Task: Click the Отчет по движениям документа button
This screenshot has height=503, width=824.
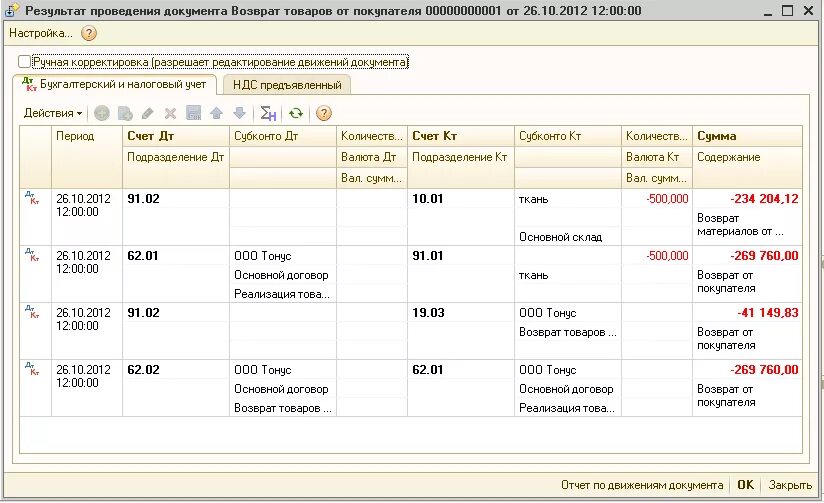Action: tap(642, 485)
